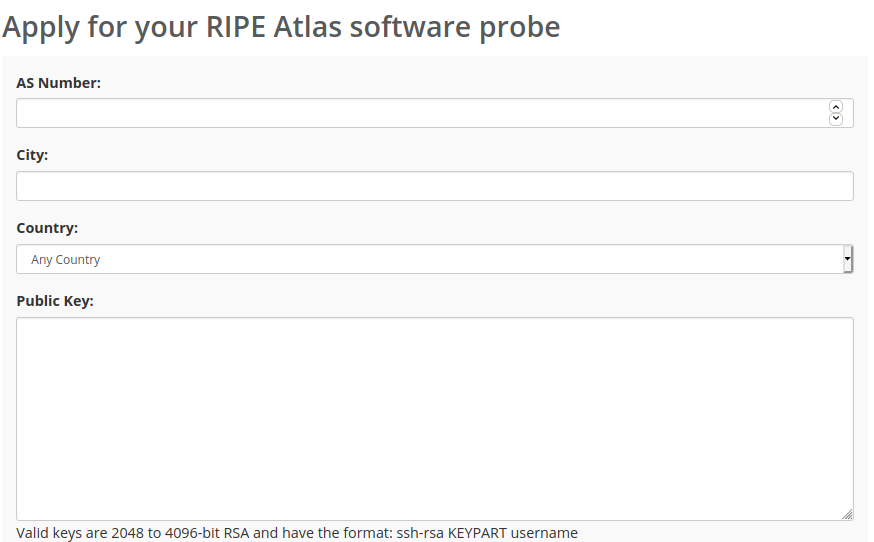
Task: Click inside the City text field
Action: click(x=435, y=186)
